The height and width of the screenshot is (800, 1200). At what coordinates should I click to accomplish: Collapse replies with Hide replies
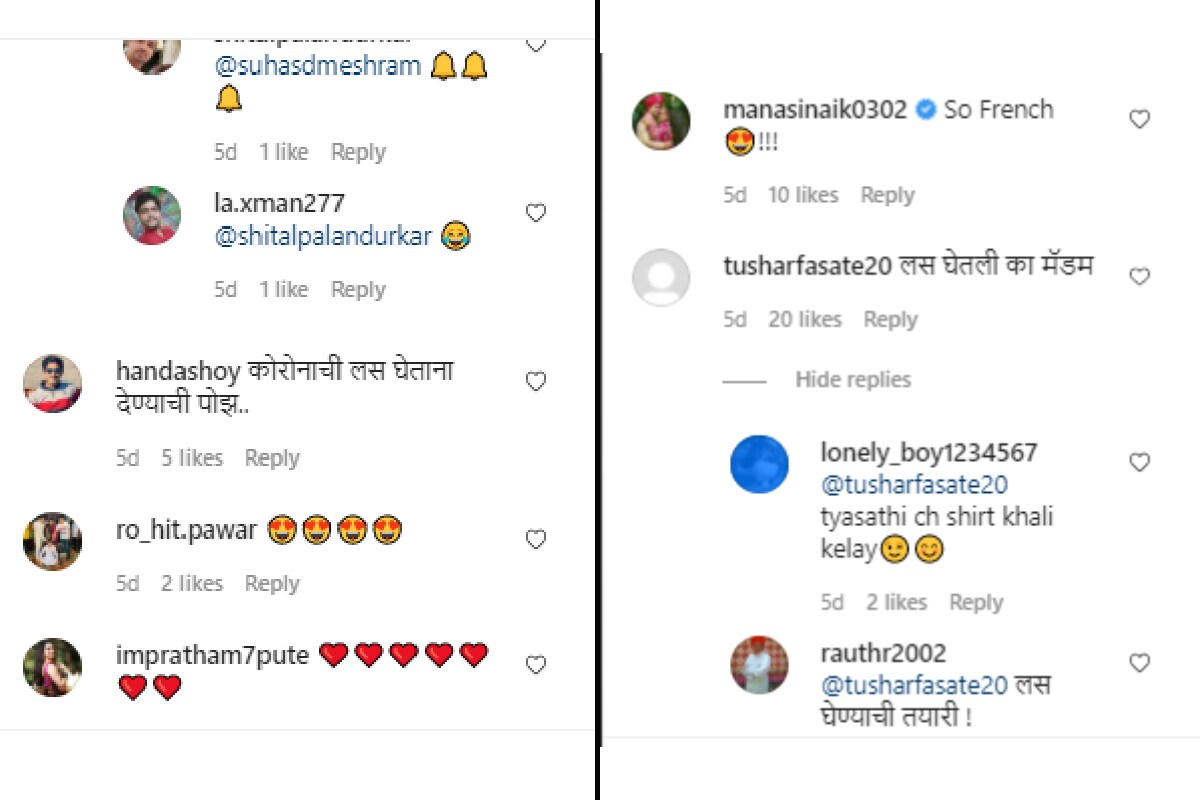click(852, 380)
